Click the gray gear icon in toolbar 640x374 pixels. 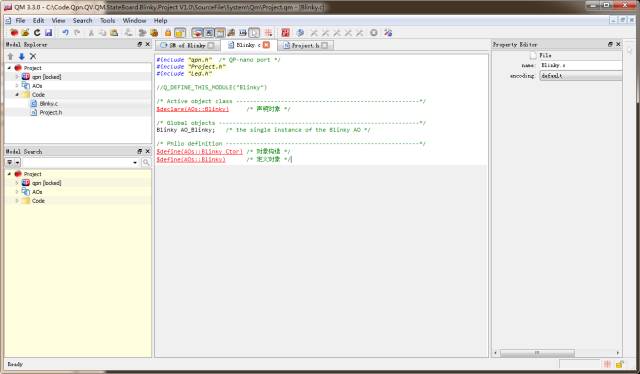[x=373, y=33]
